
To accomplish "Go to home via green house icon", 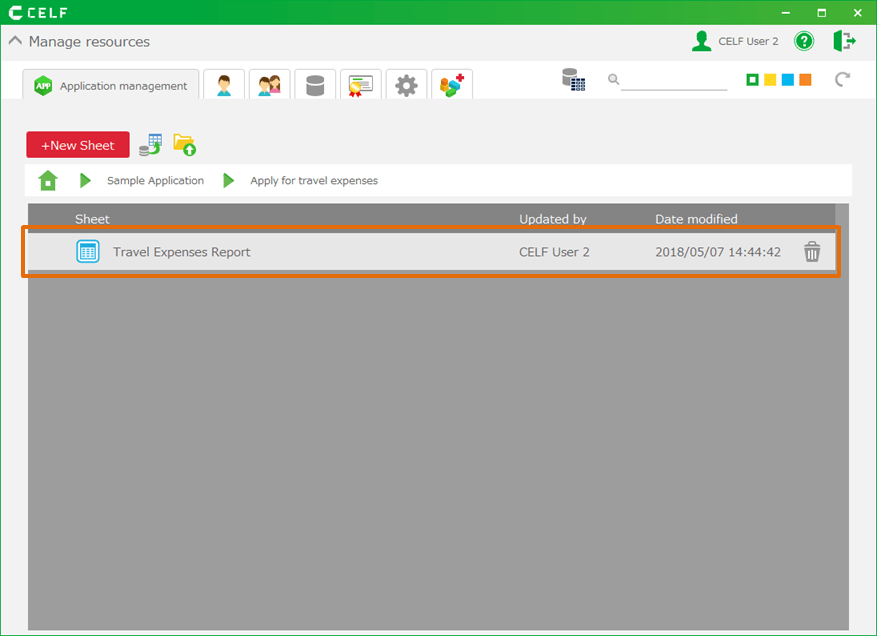I will (48, 181).
